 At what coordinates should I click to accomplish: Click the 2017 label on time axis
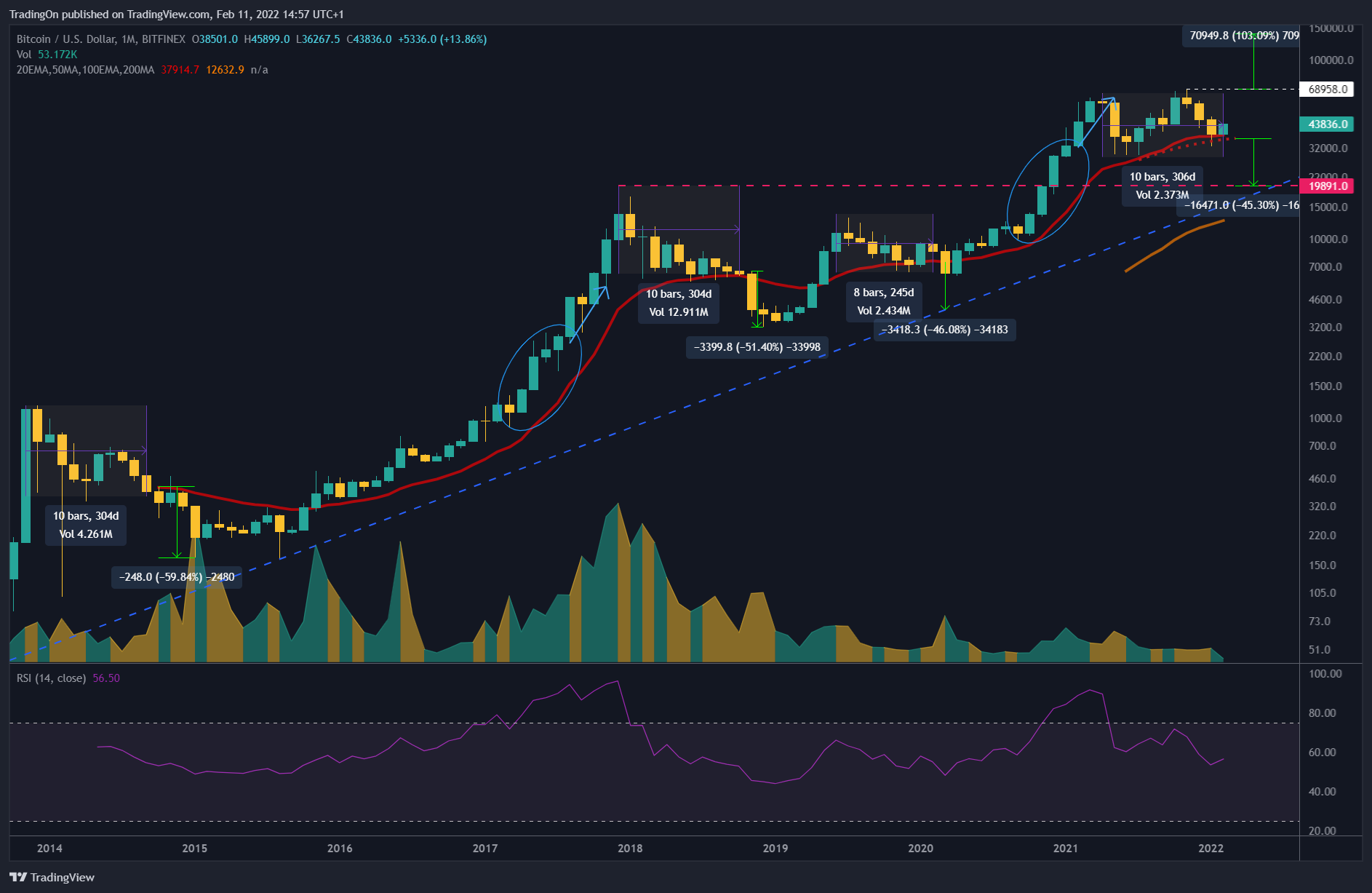(485, 848)
